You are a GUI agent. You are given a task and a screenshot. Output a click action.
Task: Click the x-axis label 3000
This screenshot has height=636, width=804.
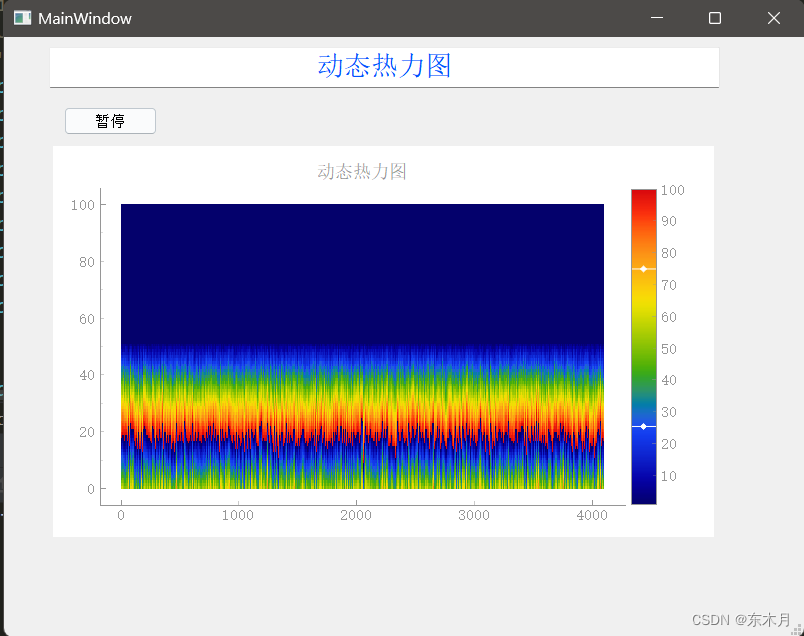(x=474, y=515)
